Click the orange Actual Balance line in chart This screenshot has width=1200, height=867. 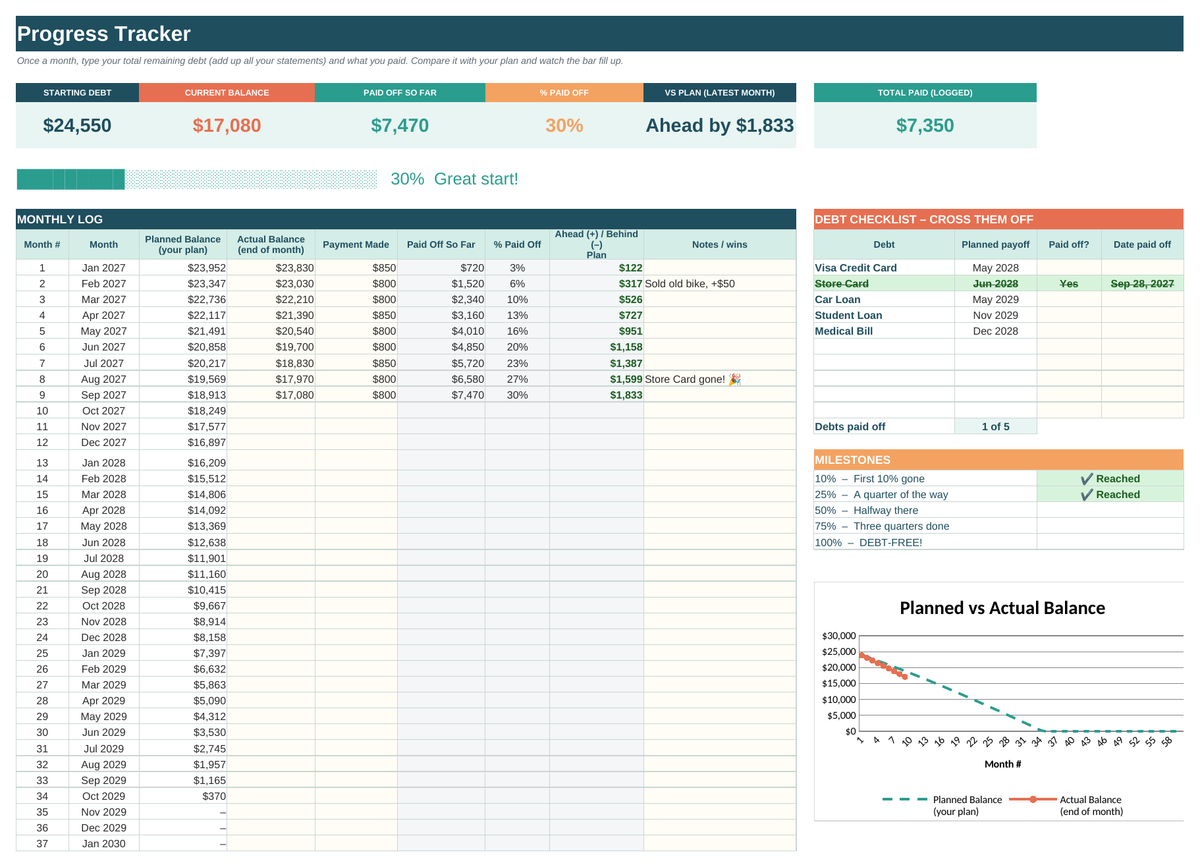click(883, 665)
